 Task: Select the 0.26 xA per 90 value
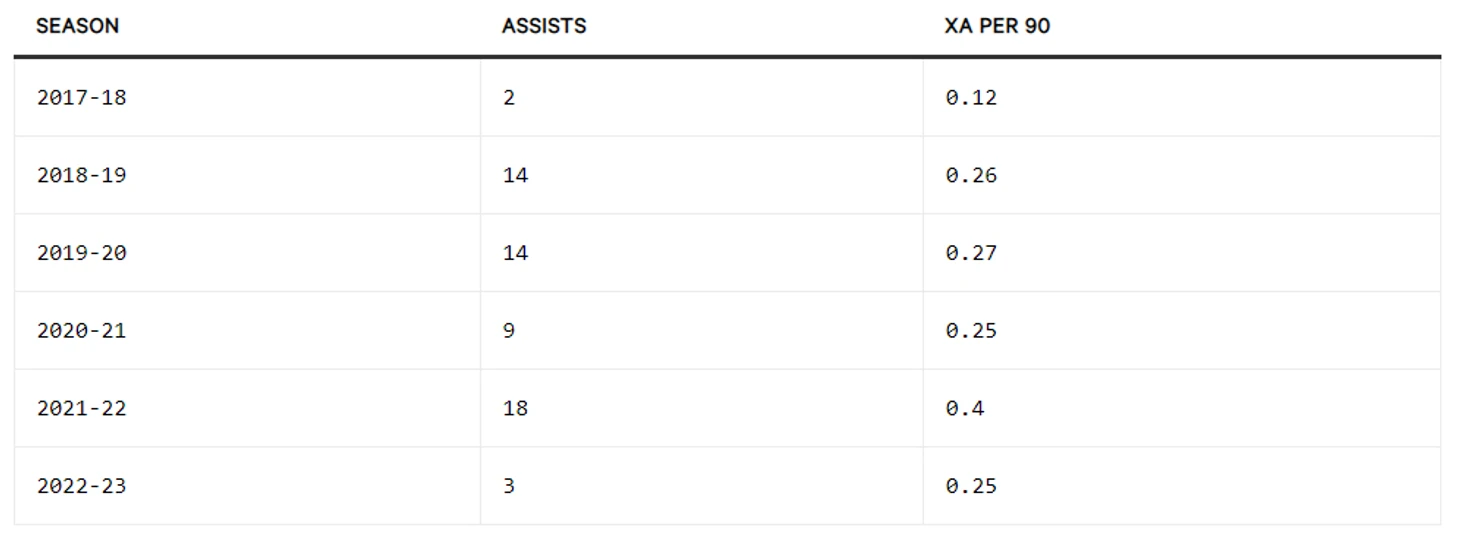pos(971,176)
